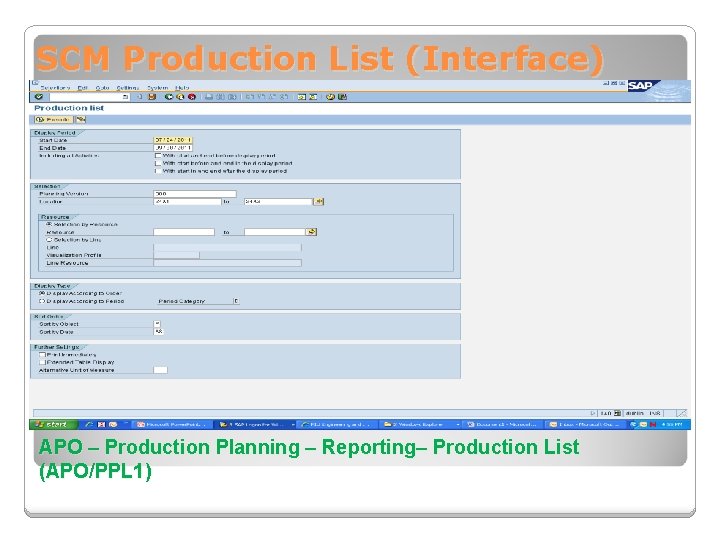The height and width of the screenshot is (540, 720).
Task: Click the Location 'from' input field
Action: pyautogui.click(x=187, y=202)
